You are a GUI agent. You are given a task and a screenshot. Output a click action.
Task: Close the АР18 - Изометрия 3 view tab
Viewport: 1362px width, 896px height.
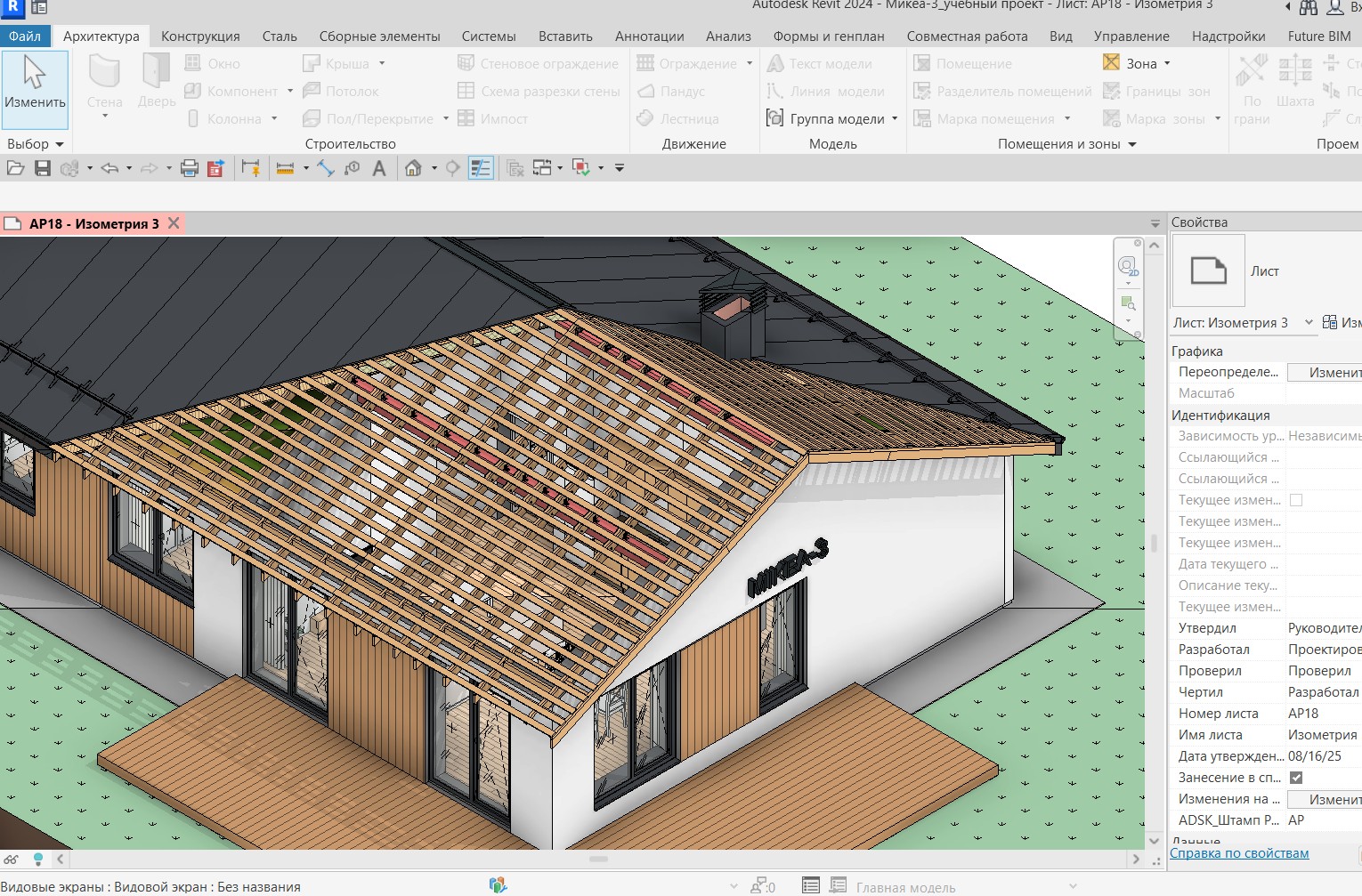(x=174, y=223)
